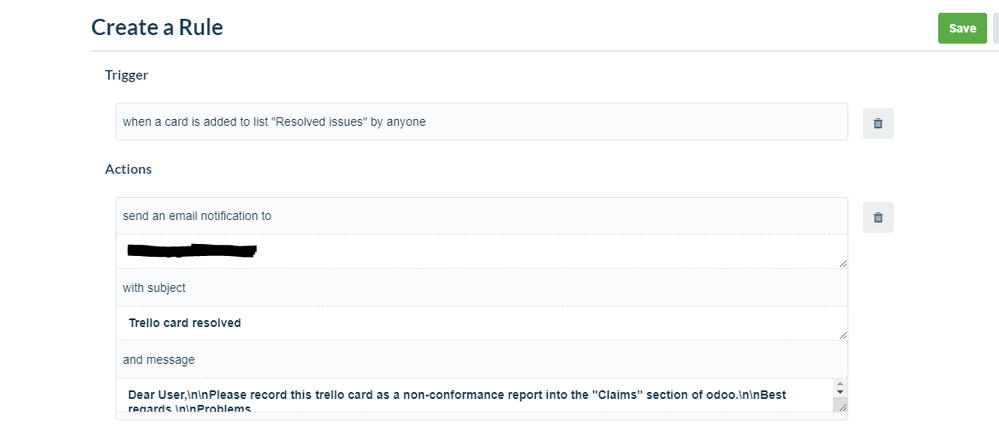
Task: Click the "with subject" label
Action: pos(154,288)
